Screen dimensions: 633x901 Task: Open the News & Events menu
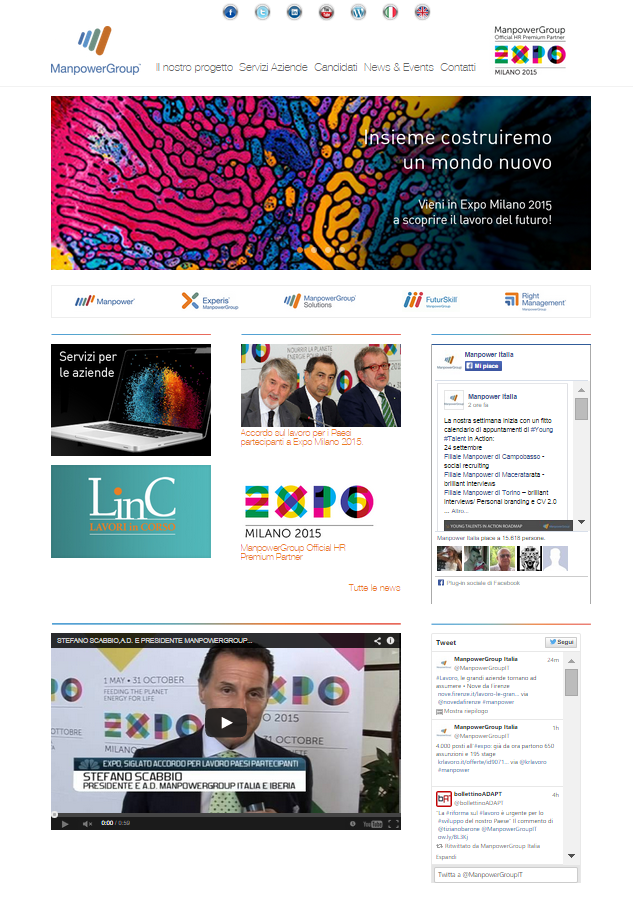click(399, 67)
